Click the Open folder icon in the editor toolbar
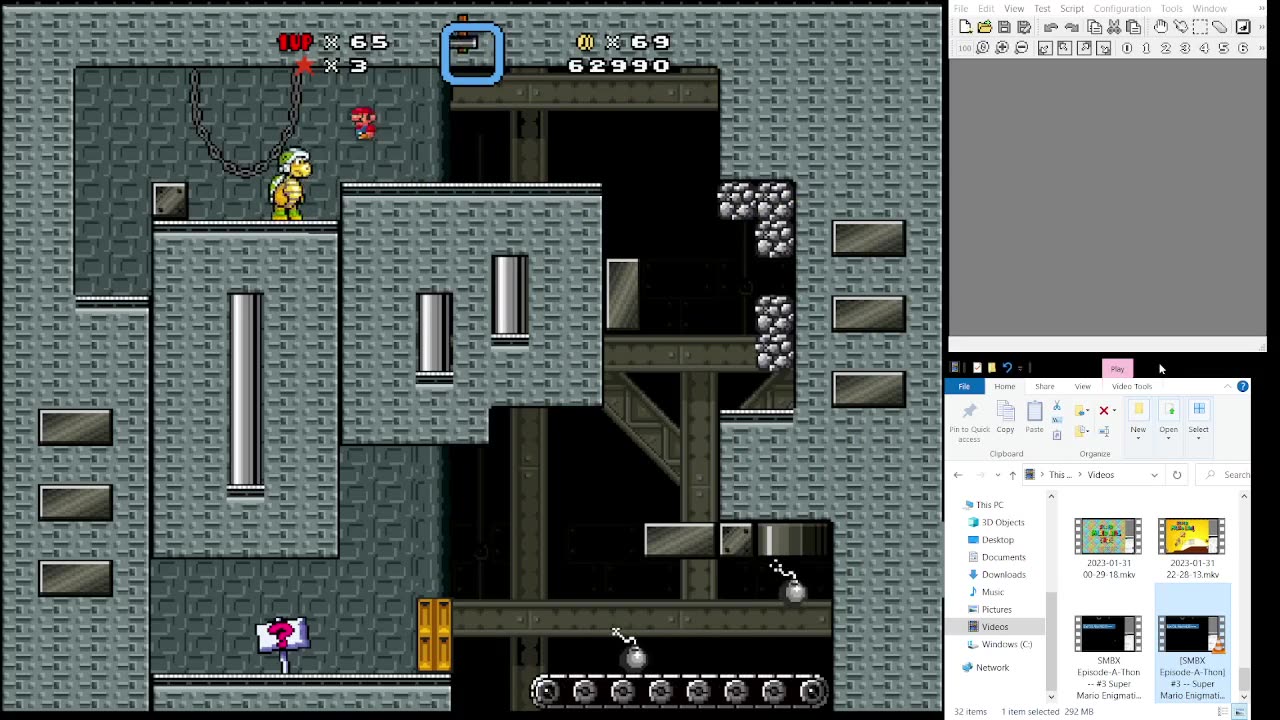The height and width of the screenshot is (720, 1280). tap(985, 27)
